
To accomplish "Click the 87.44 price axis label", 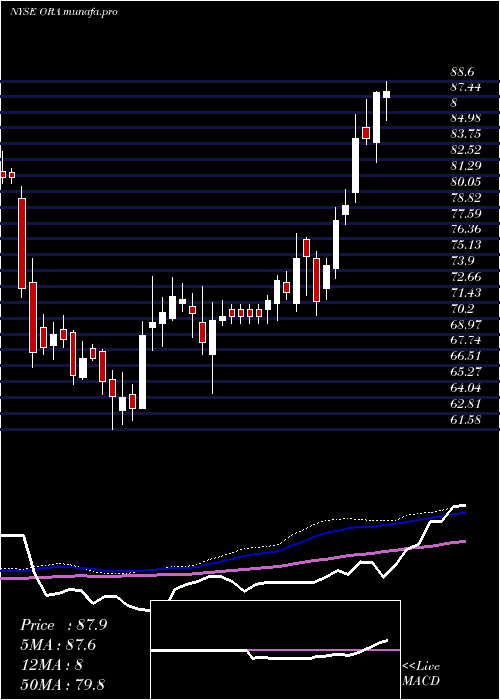I will [465, 87].
